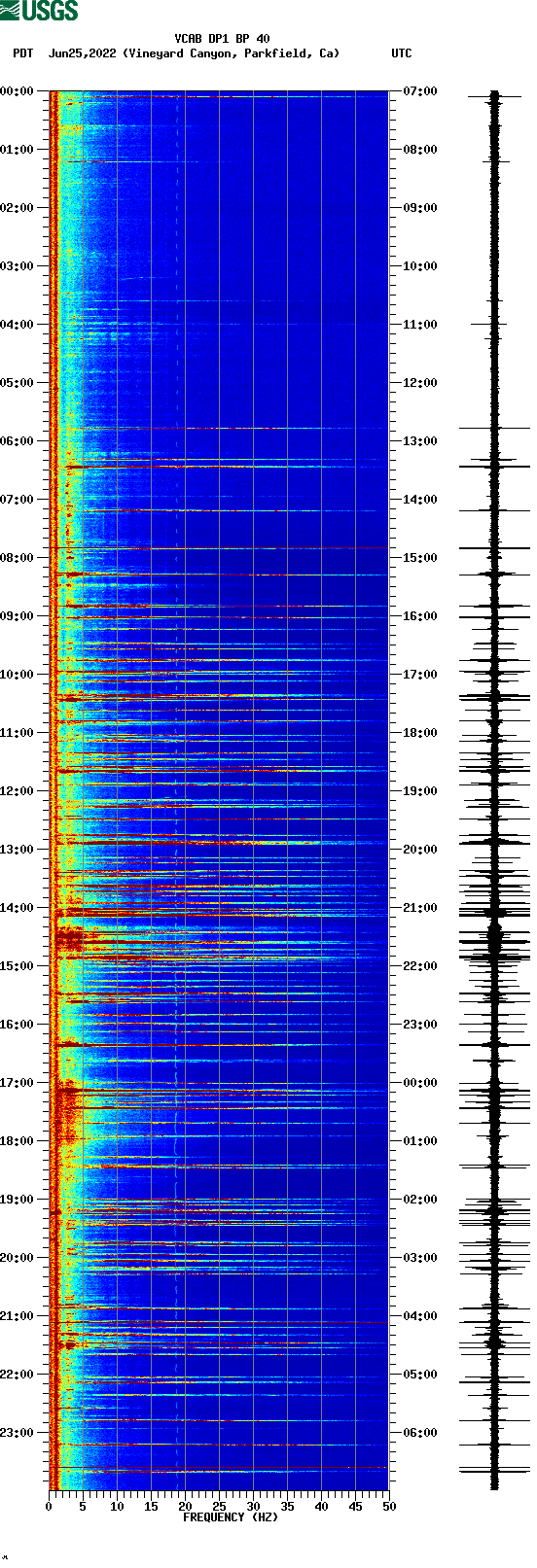Click the UTC time label 17:00
The height and width of the screenshot is (1568, 537).
420,675
